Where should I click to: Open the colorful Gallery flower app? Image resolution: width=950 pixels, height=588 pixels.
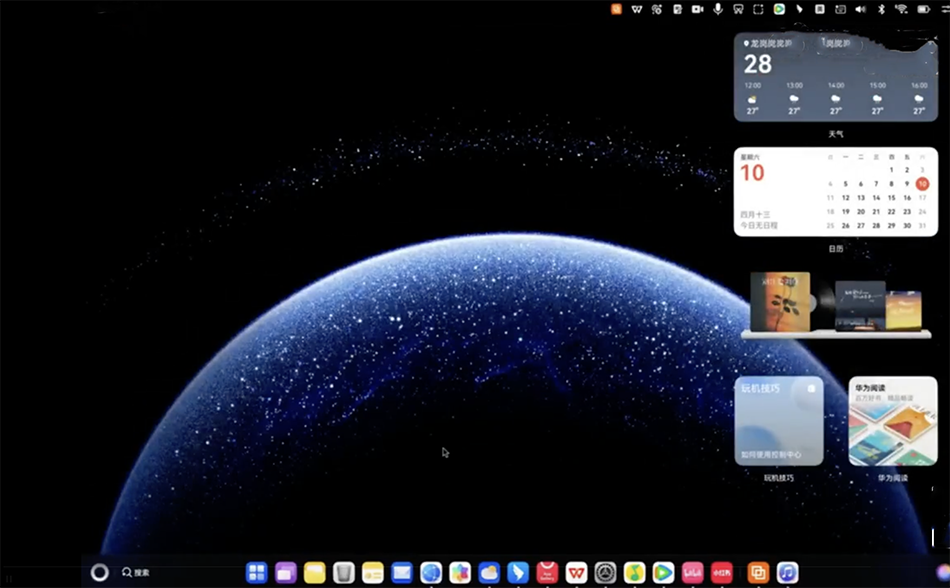pos(460,572)
